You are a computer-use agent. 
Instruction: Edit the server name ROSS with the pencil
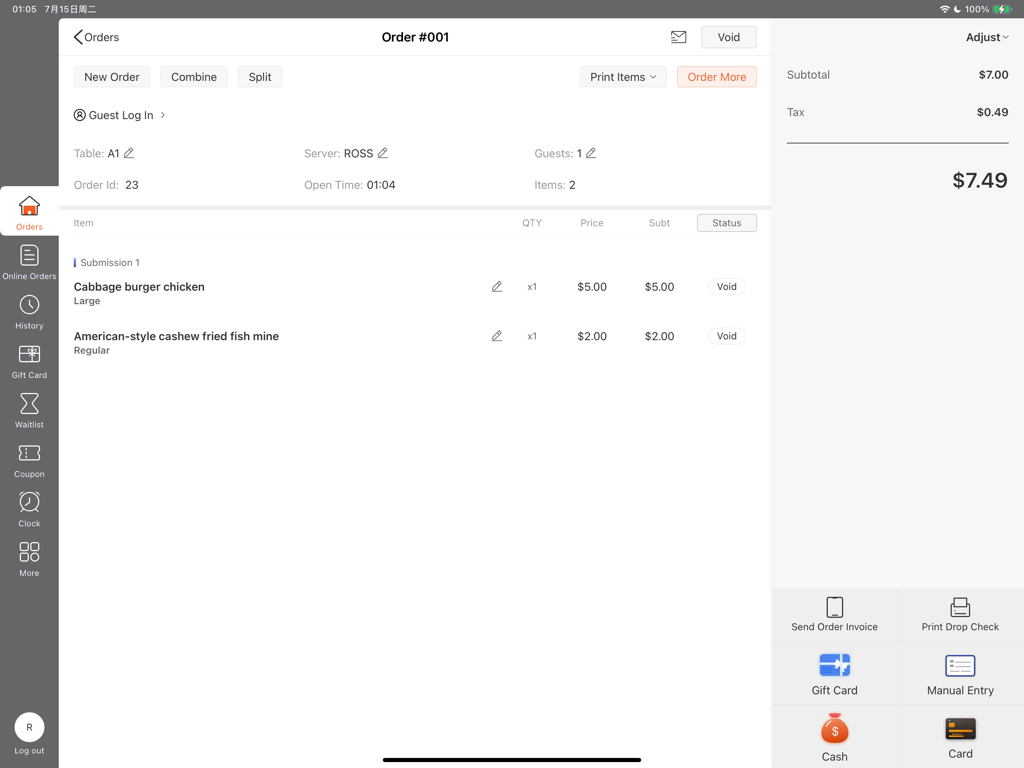click(381, 153)
